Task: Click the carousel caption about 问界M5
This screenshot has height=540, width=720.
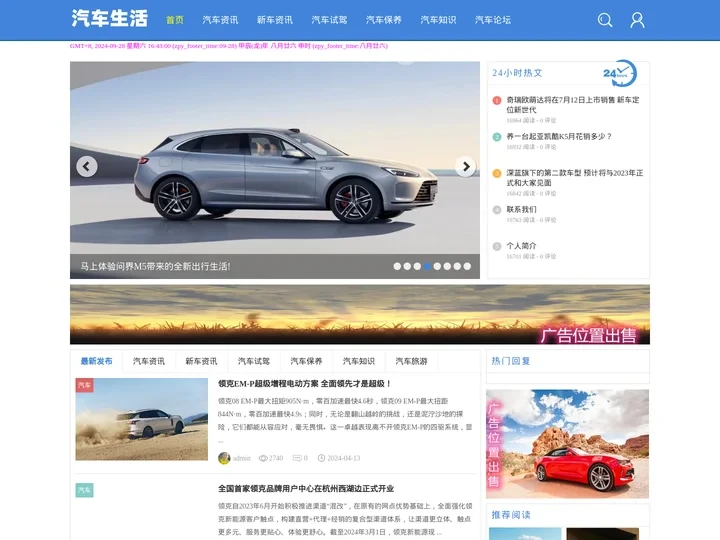Action: 155,266
